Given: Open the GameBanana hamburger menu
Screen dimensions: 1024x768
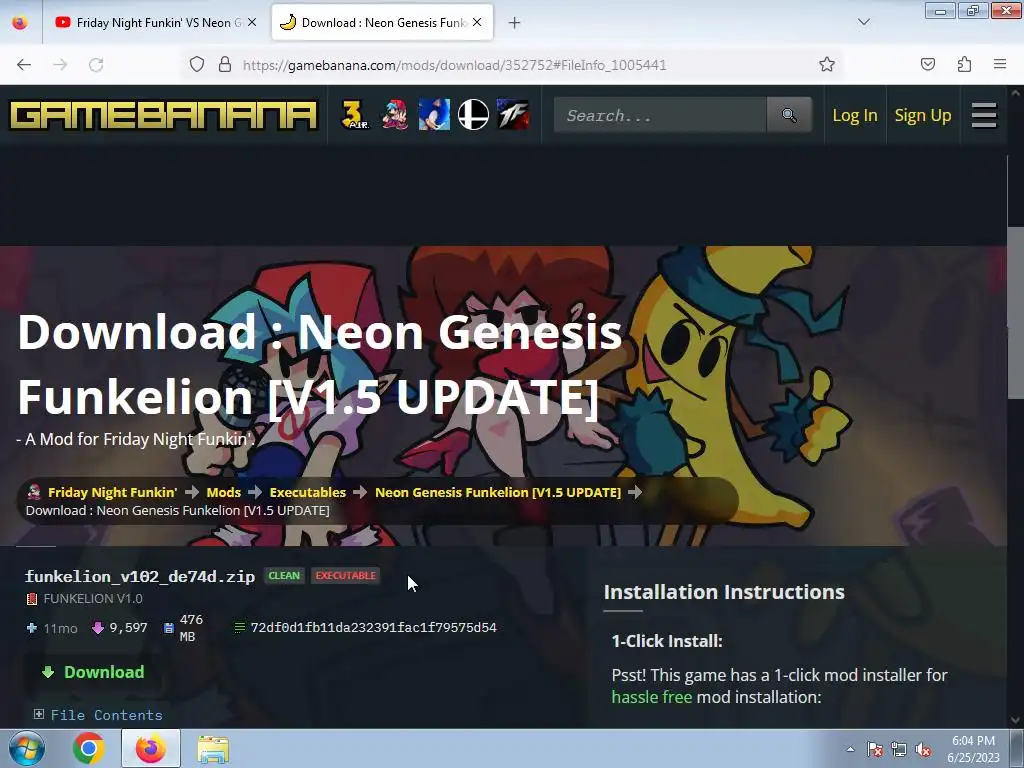Looking at the screenshot, I should coord(984,115).
